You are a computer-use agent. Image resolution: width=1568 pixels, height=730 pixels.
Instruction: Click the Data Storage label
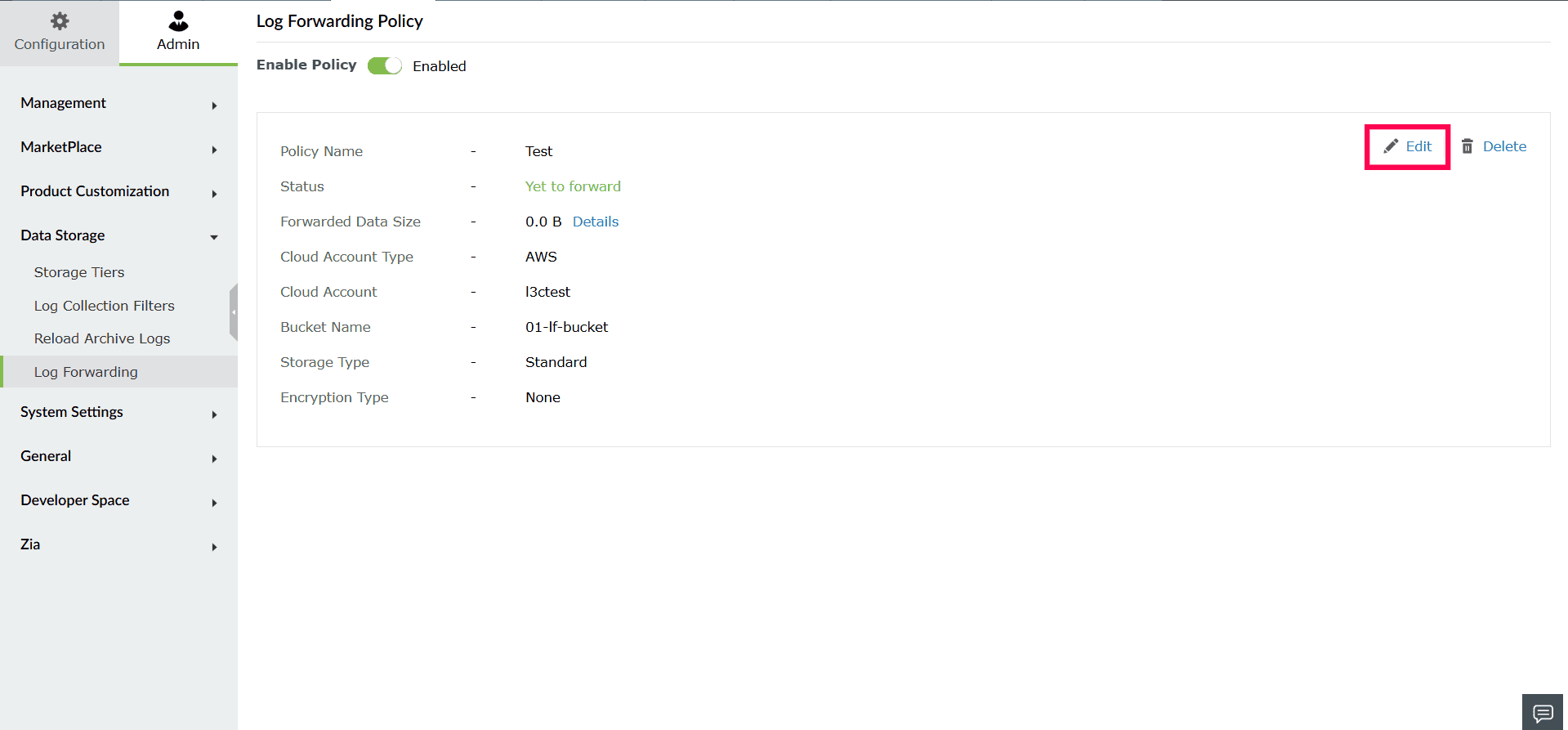click(x=63, y=235)
